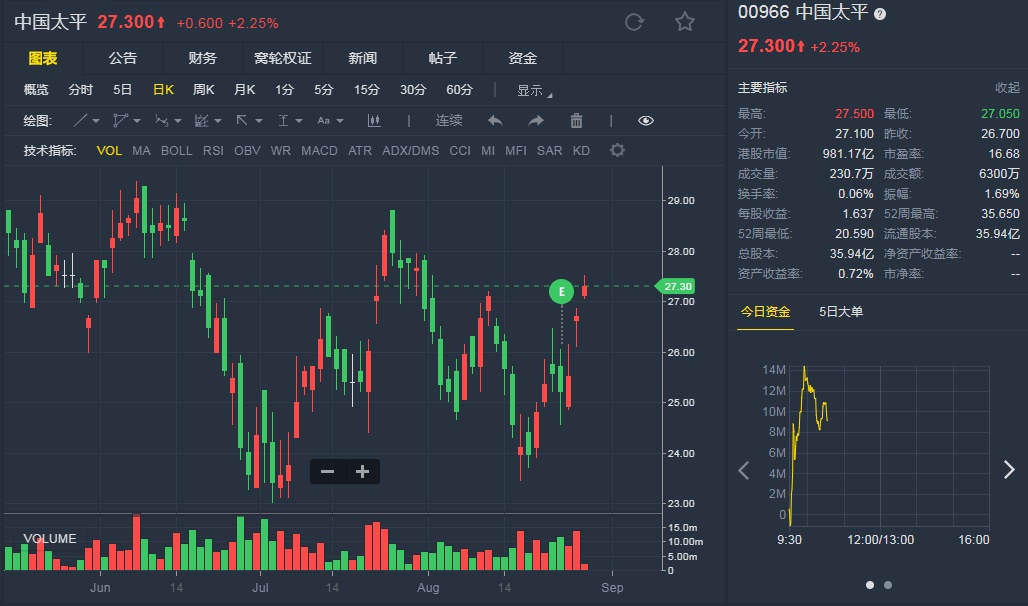
Task: Select the 周K weekly chart period
Action: [204, 90]
